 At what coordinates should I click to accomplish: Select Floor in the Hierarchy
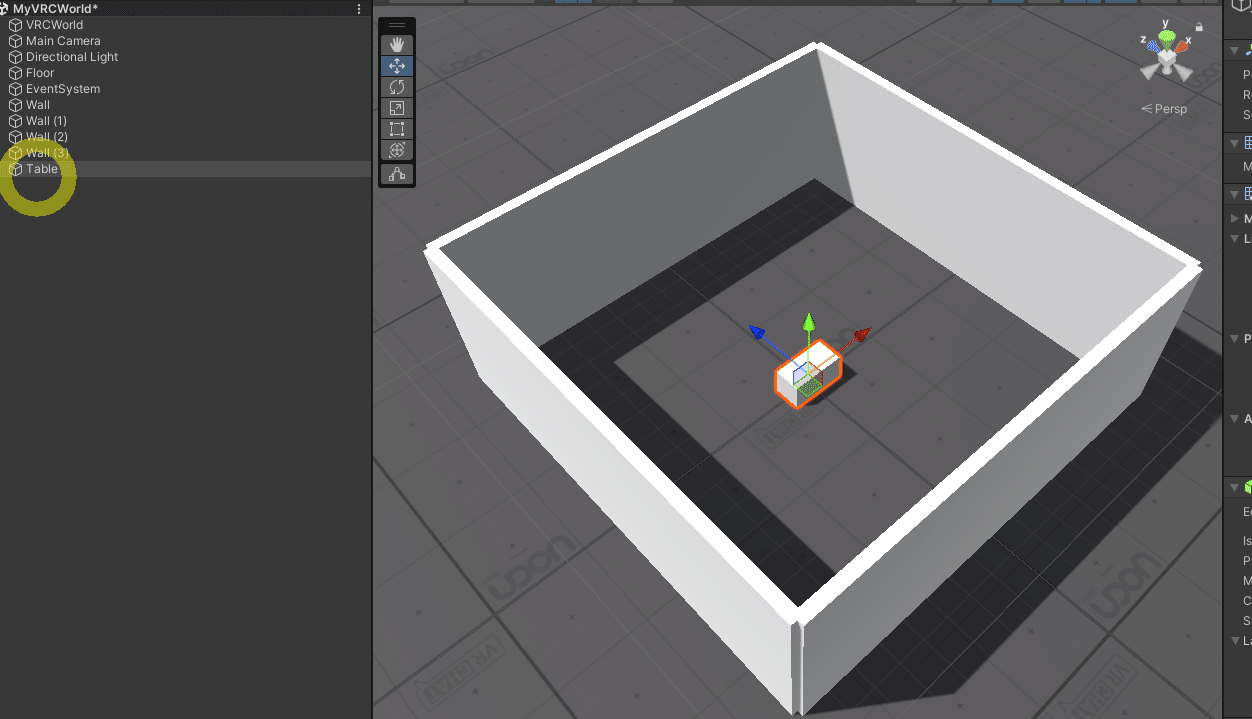pyautogui.click(x=185, y=73)
